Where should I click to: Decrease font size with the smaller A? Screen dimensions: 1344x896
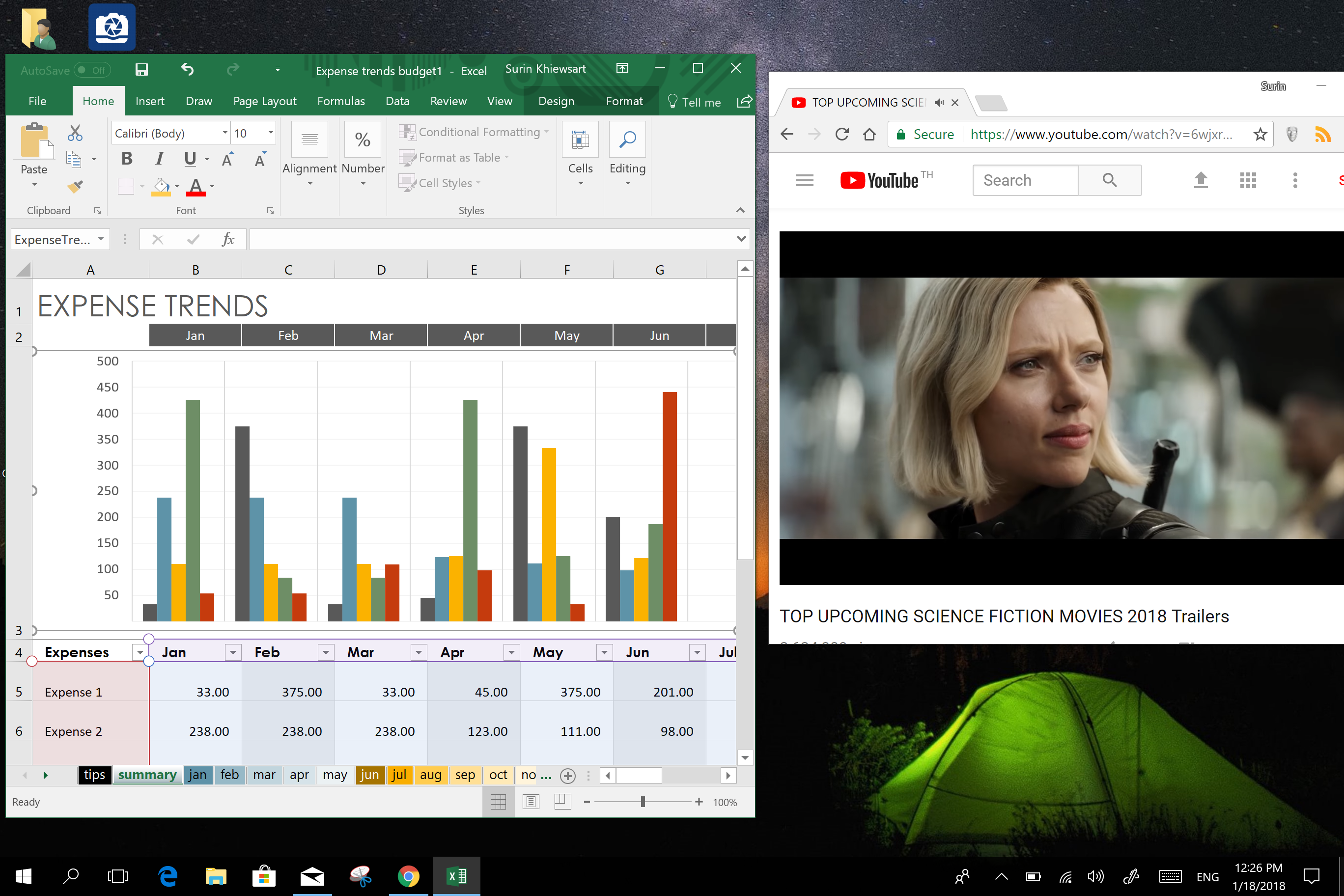tap(260, 160)
